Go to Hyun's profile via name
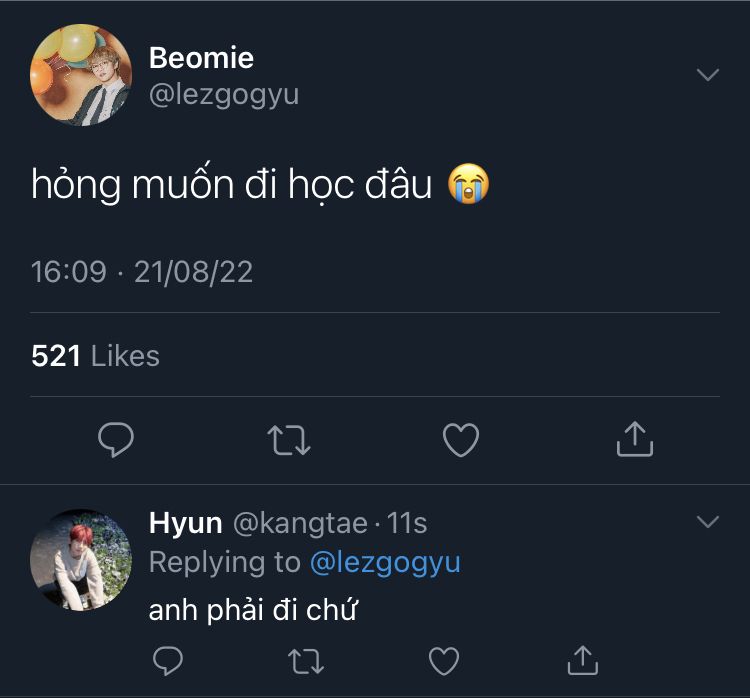The image size is (750, 698). (185, 523)
